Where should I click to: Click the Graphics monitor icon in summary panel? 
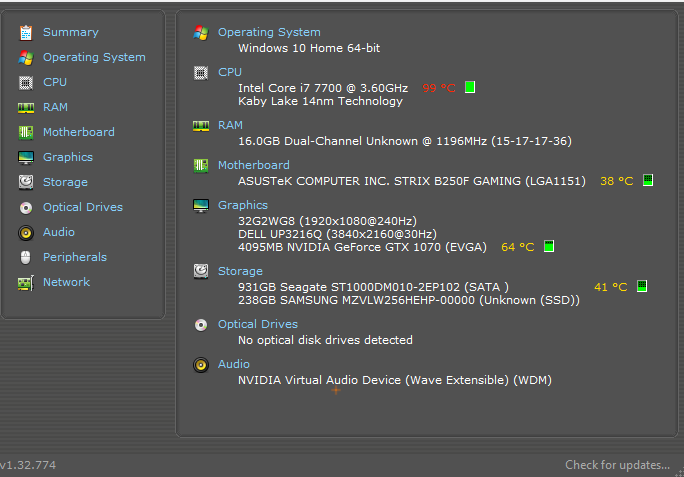201,206
